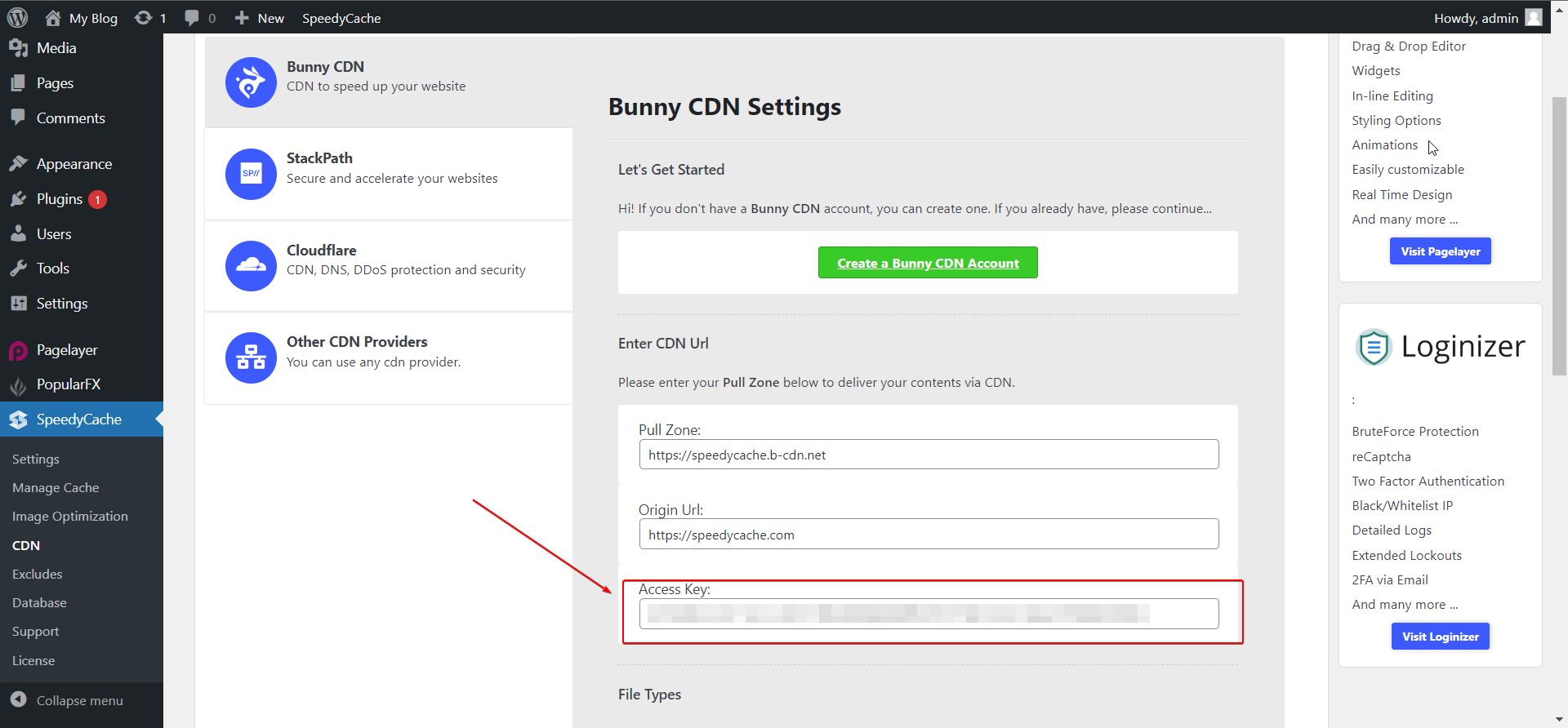Click the Pull Zone input field
Image resolution: width=1568 pixels, height=728 pixels.
[929, 455]
